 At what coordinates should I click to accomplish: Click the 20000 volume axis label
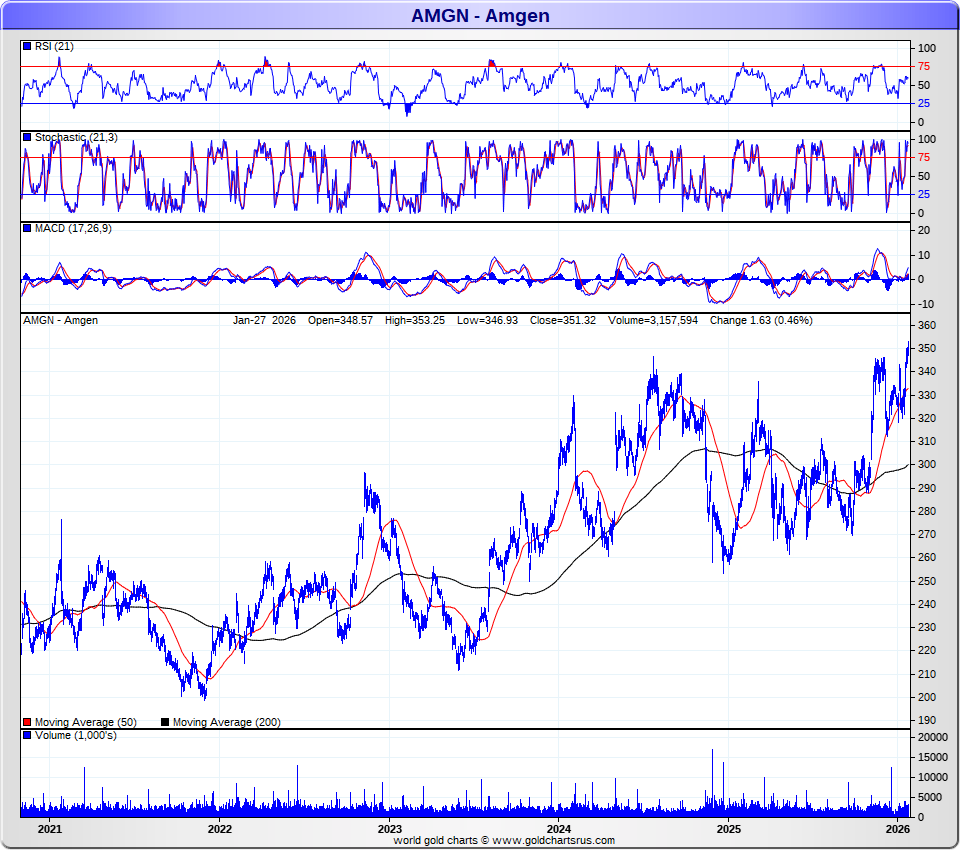pyautogui.click(x=932, y=737)
